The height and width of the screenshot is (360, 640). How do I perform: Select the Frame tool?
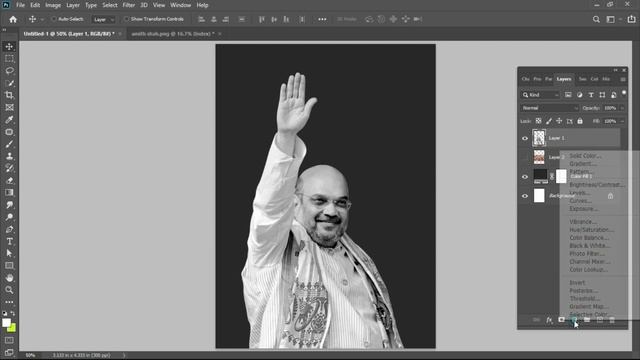click(9, 107)
